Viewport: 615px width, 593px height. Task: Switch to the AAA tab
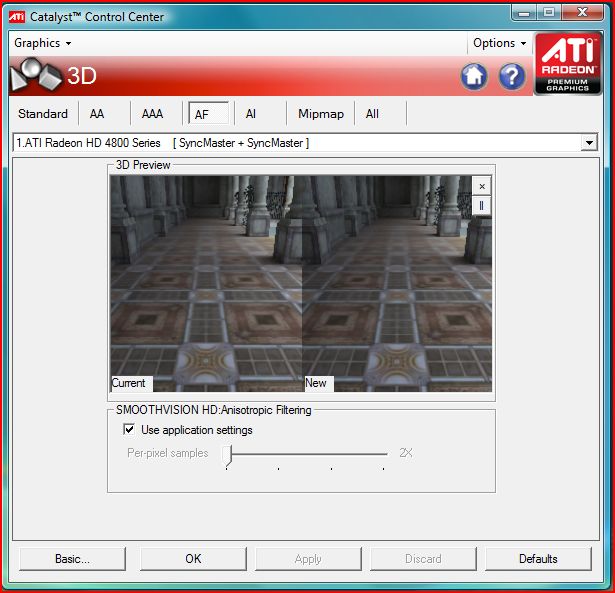152,114
